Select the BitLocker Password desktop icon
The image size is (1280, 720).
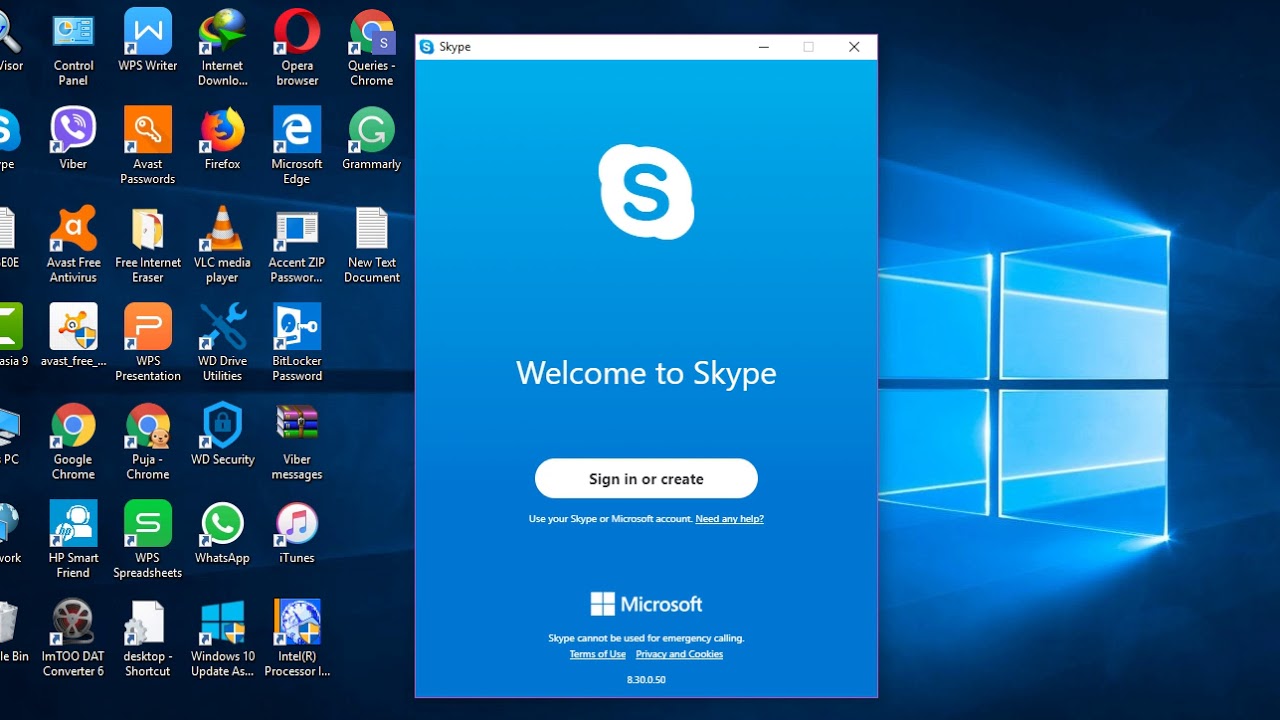click(297, 343)
